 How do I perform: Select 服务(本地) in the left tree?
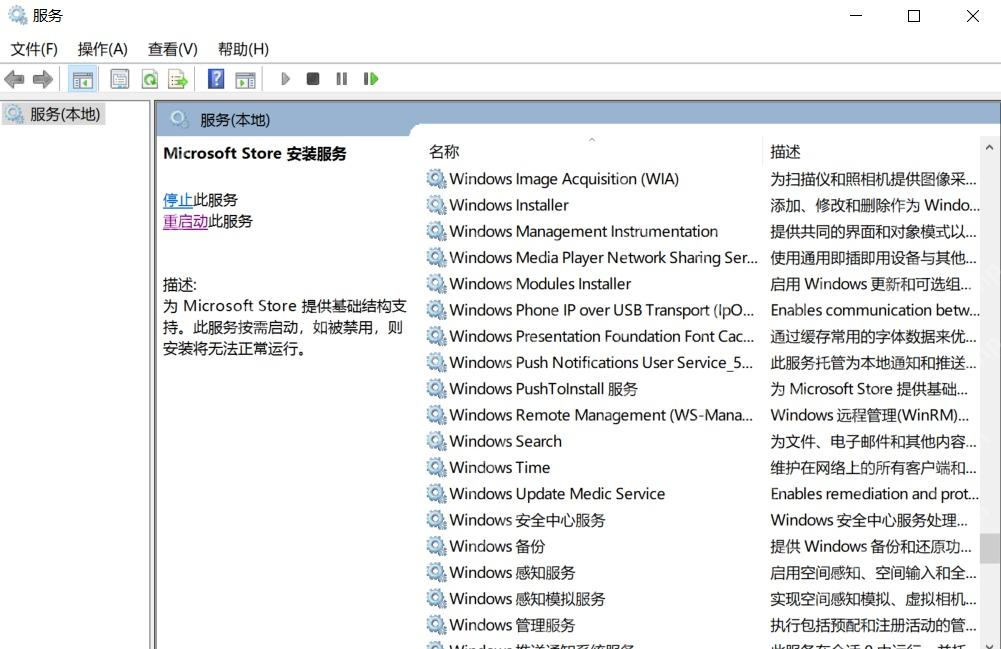pos(54,114)
